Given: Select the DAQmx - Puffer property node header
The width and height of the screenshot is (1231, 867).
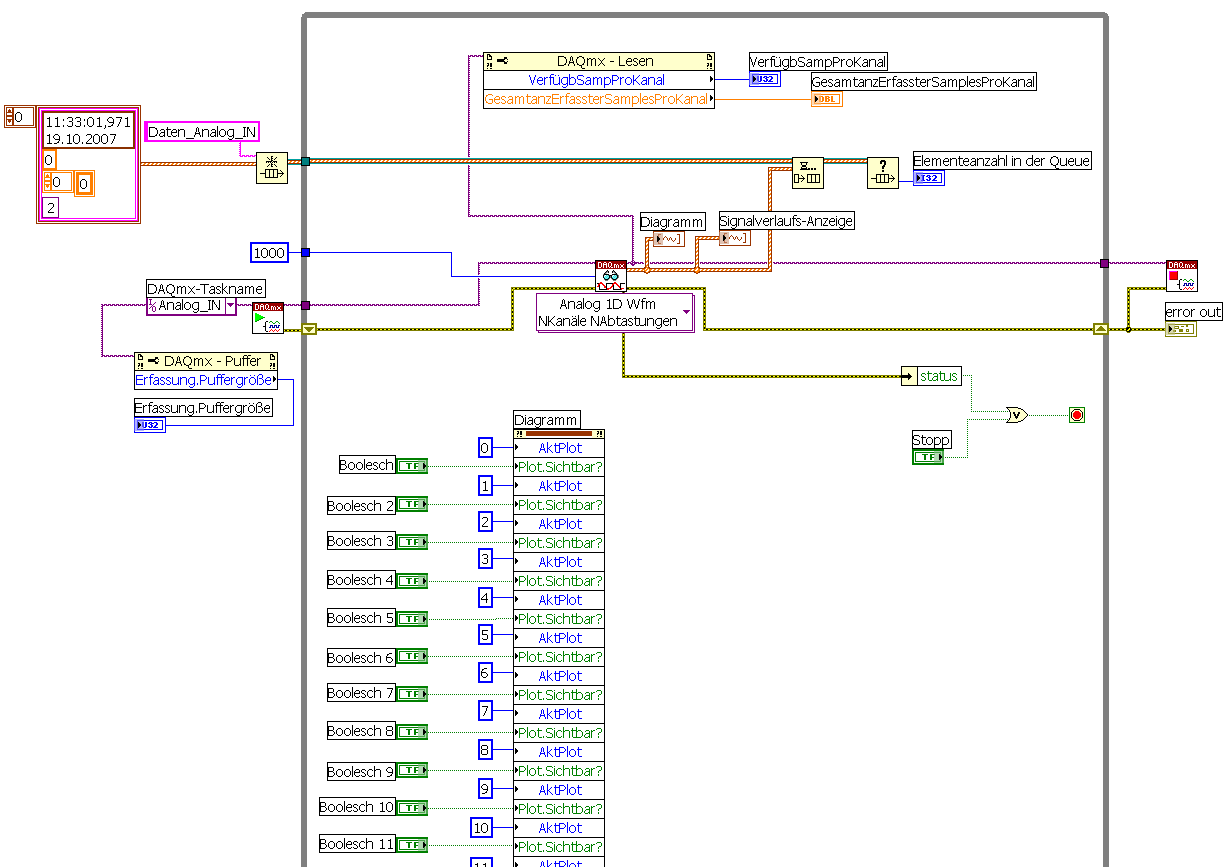Looking at the screenshot, I should [206, 361].
